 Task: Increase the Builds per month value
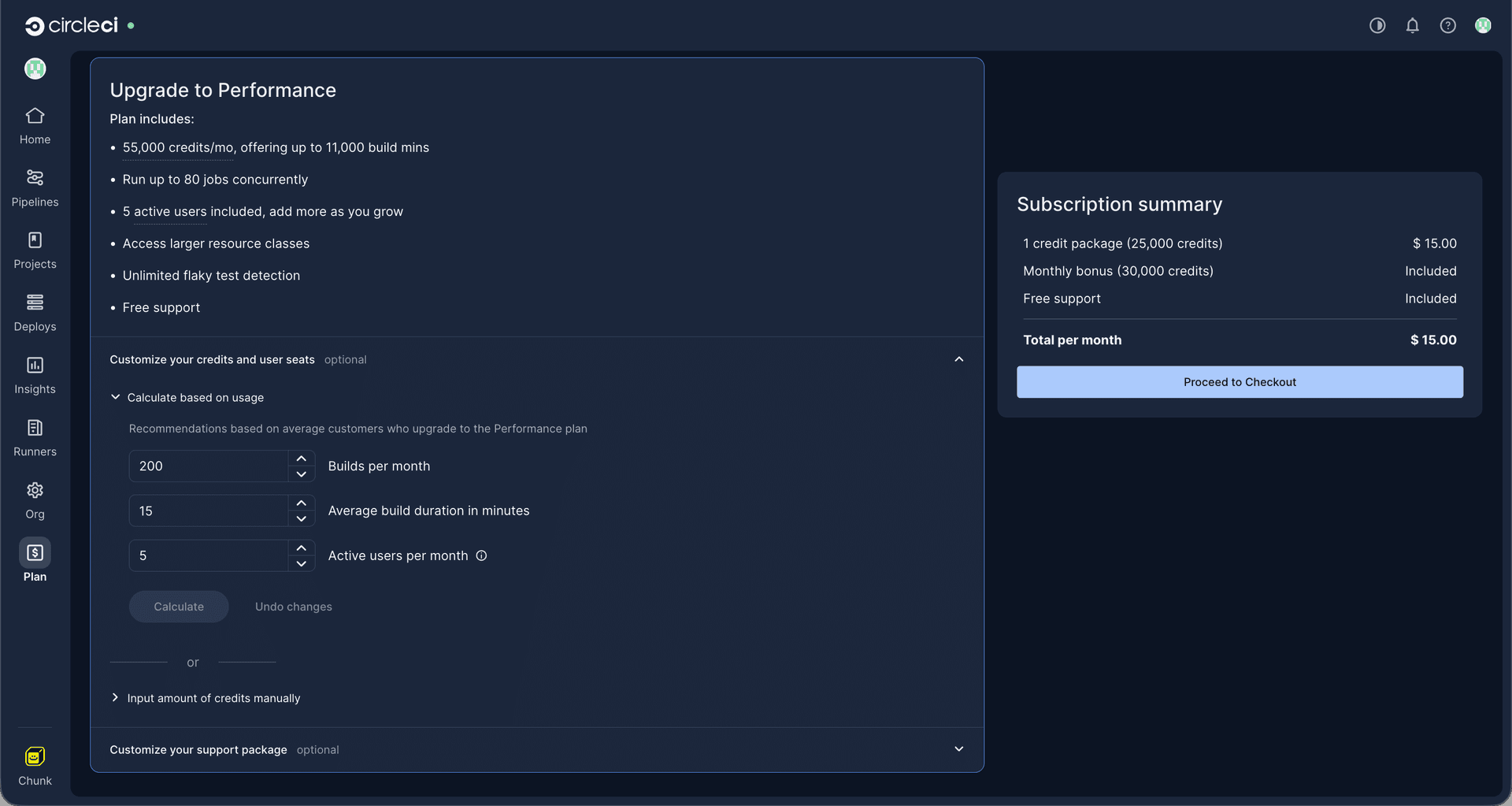point(301,459)
